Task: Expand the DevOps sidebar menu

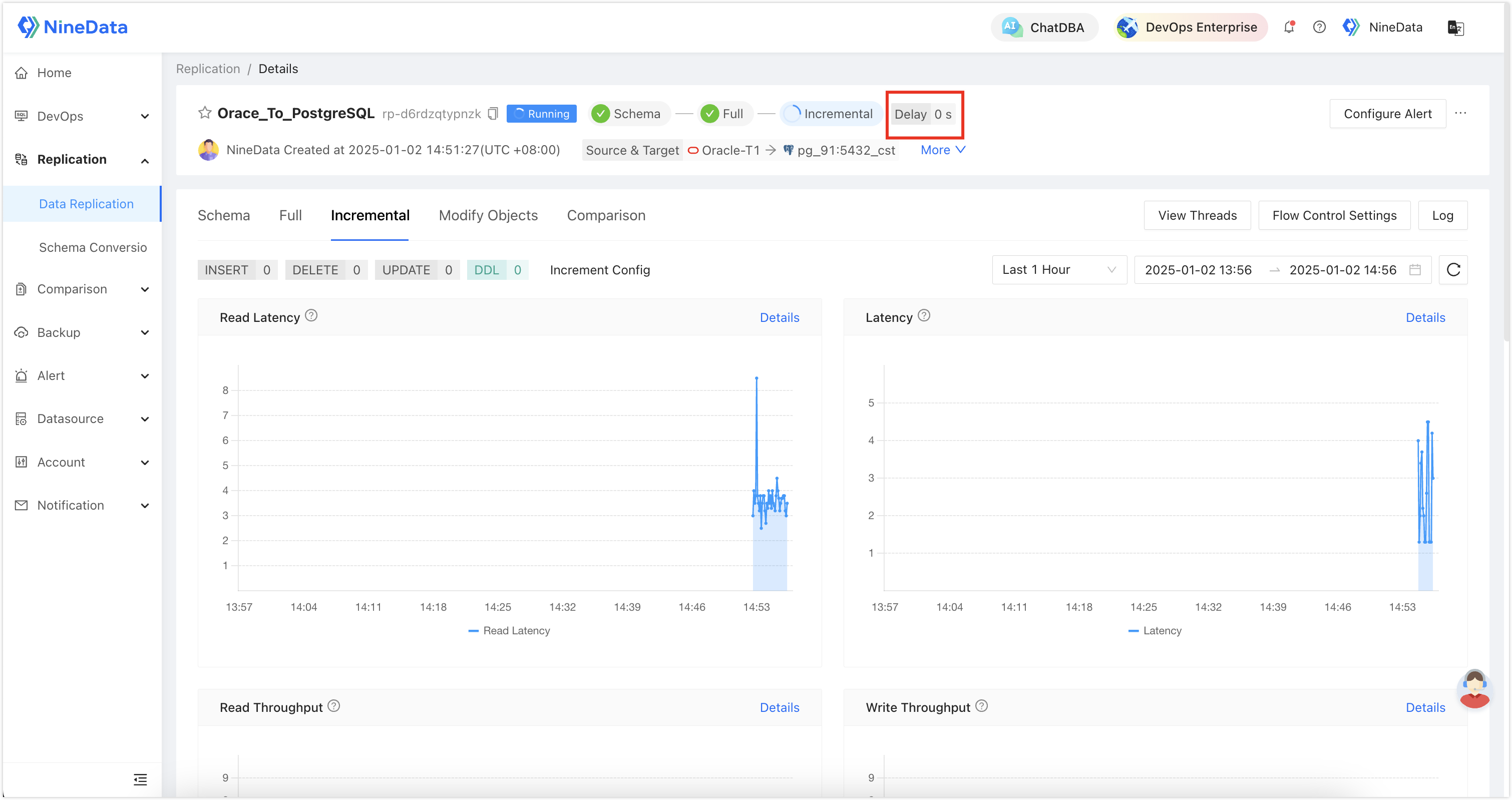Action: click(x=82, y=116)
